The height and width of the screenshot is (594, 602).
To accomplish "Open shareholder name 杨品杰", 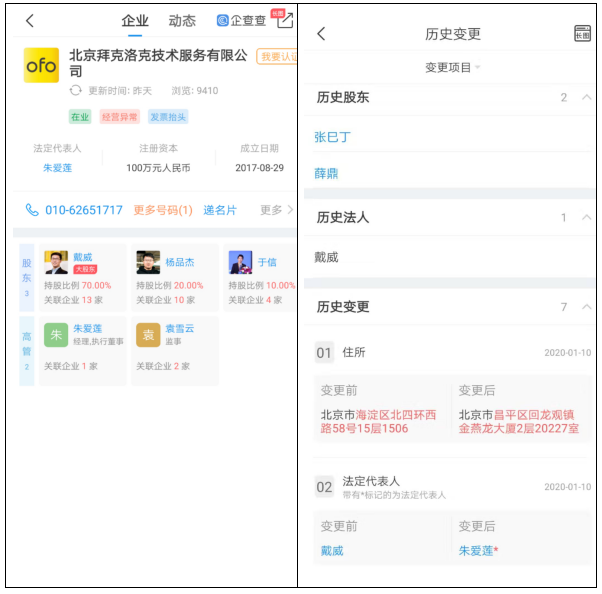I will point(180,262).
